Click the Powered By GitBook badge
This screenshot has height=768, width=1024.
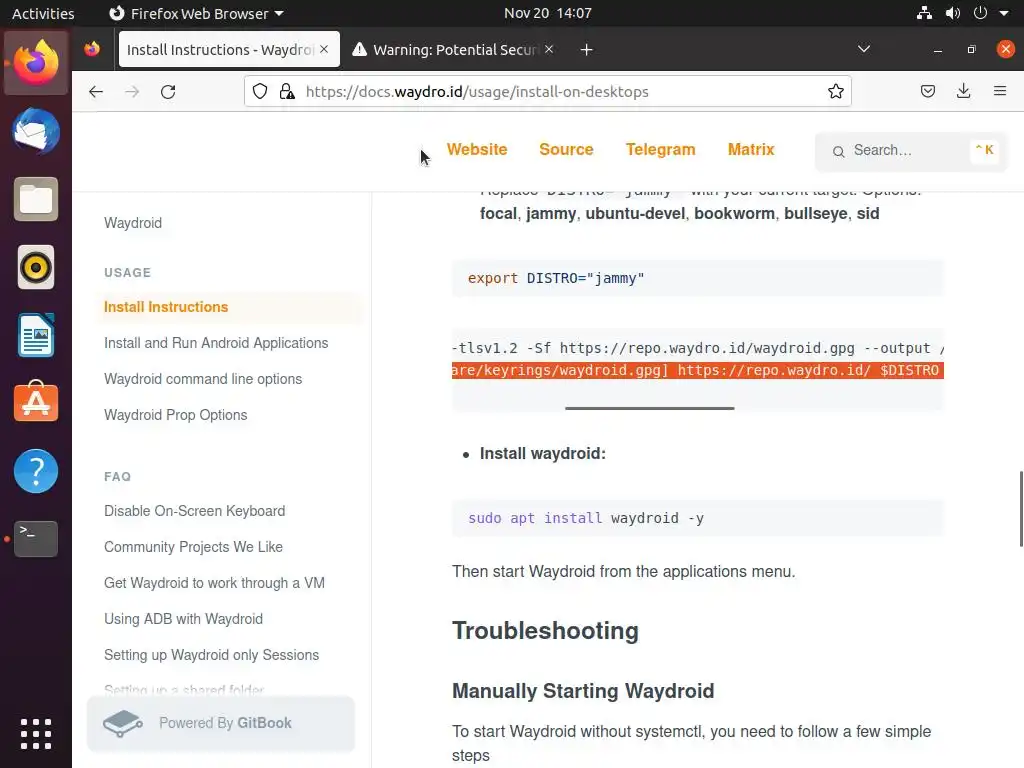221,724
